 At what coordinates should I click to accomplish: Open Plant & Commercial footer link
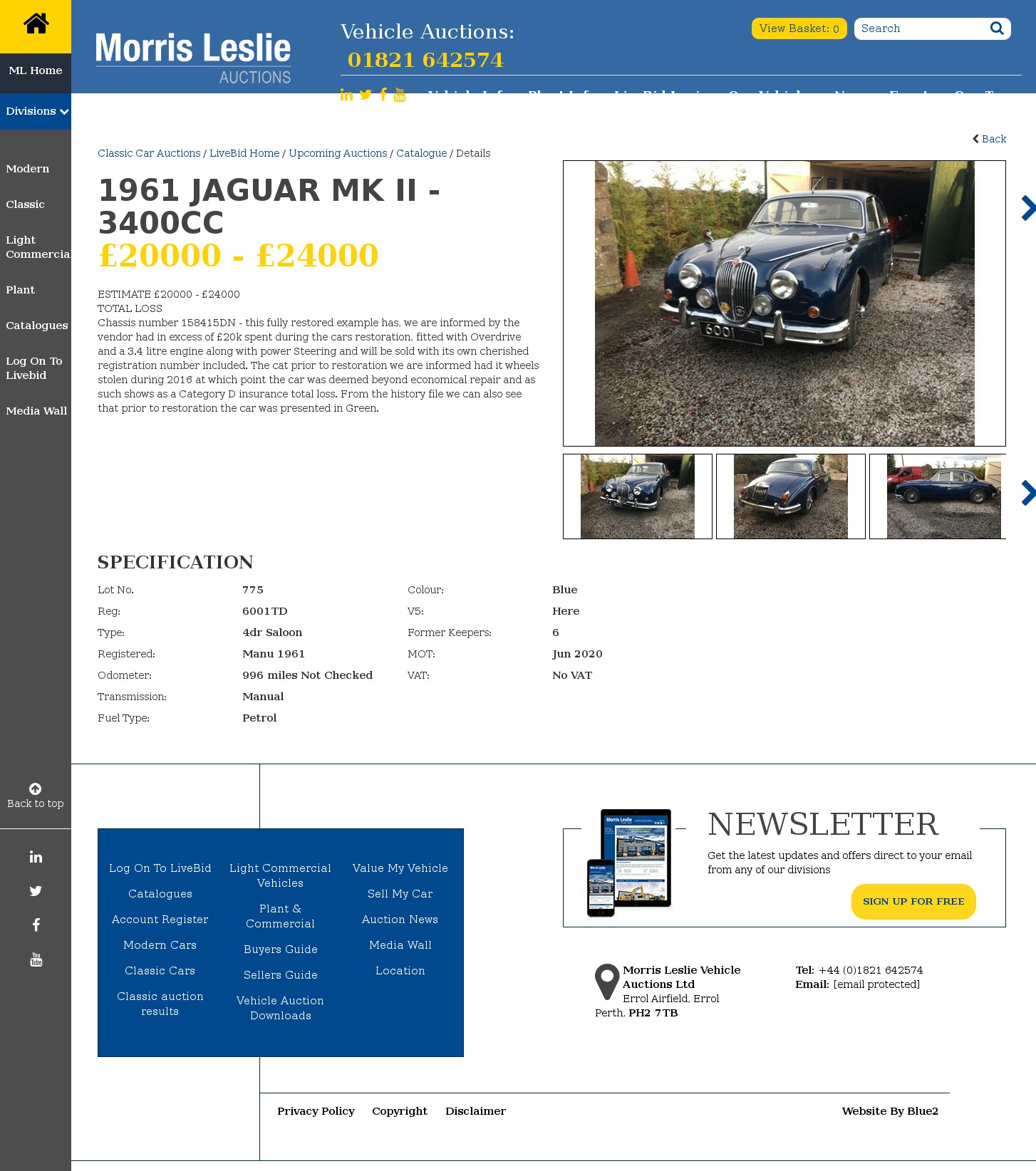pos(281,916)
